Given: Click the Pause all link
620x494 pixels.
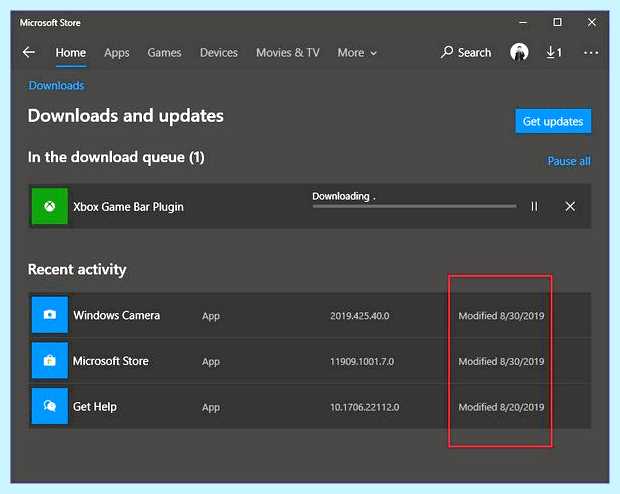Looking at the screenshot, I should (569, 161).
